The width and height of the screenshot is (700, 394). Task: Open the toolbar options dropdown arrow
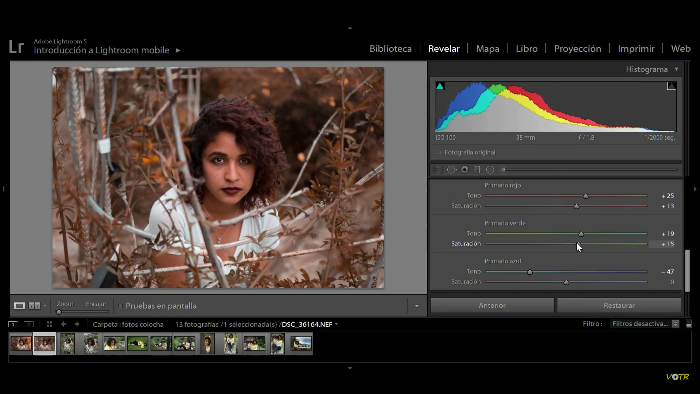[x=417, y=306]
